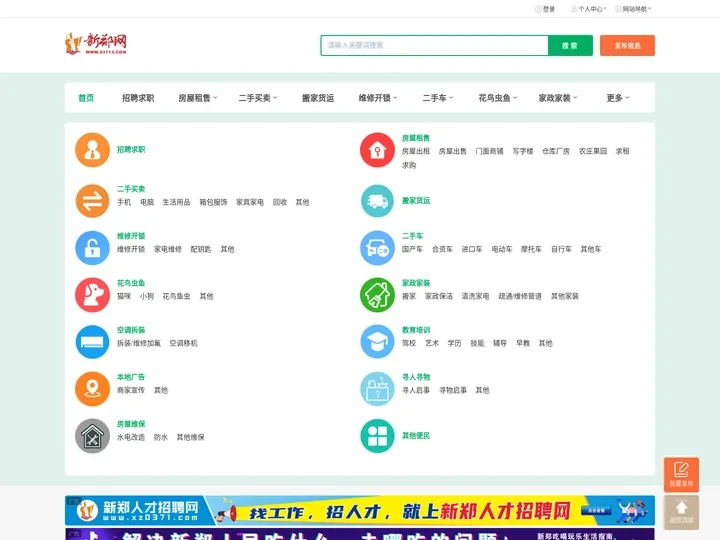Viewport: 720px width, 540px height.
Task: Open 家具家电 under 二手买卖
Action: coord(250,202)
